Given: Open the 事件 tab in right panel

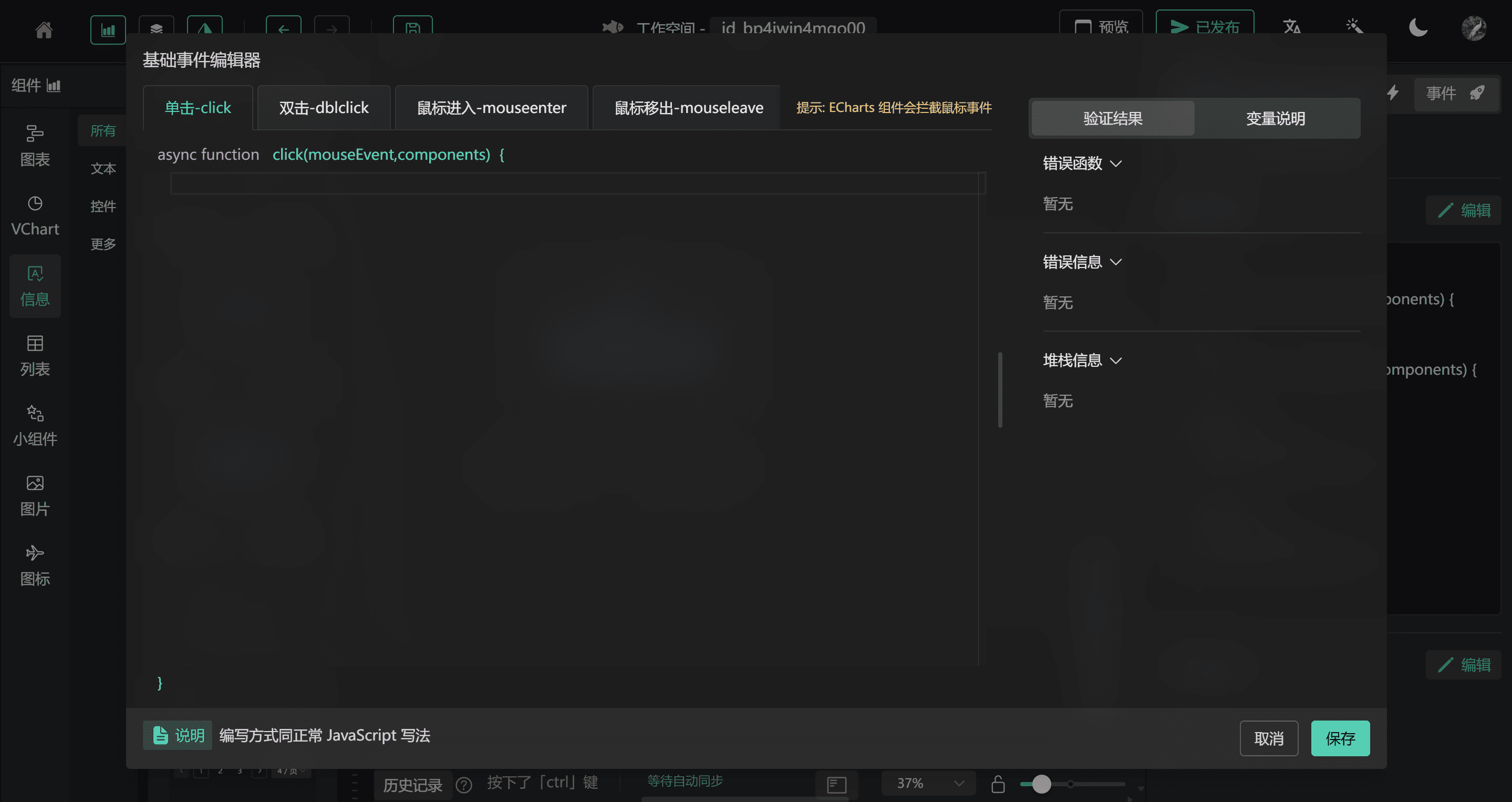Looking at the screenshot, I should (1456, 94).
